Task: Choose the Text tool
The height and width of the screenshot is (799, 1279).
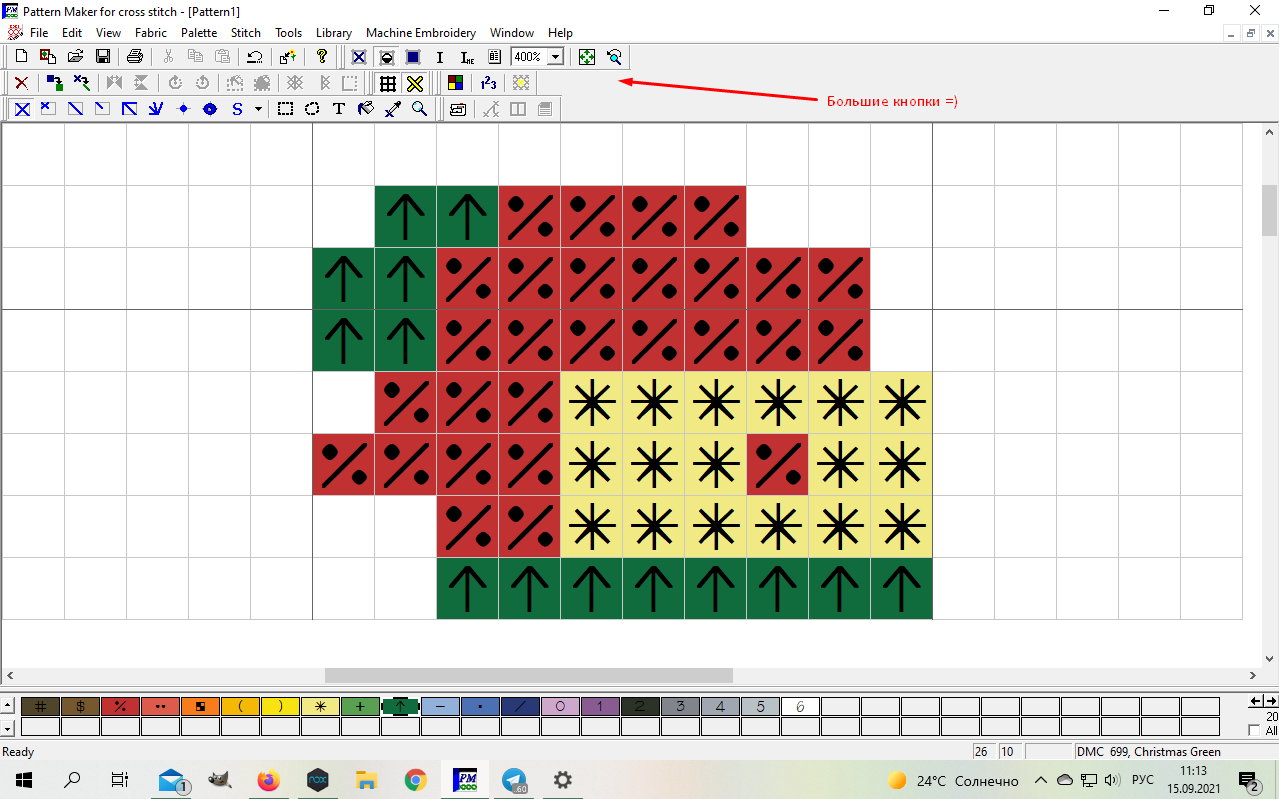Action: [x=339, y=109]
